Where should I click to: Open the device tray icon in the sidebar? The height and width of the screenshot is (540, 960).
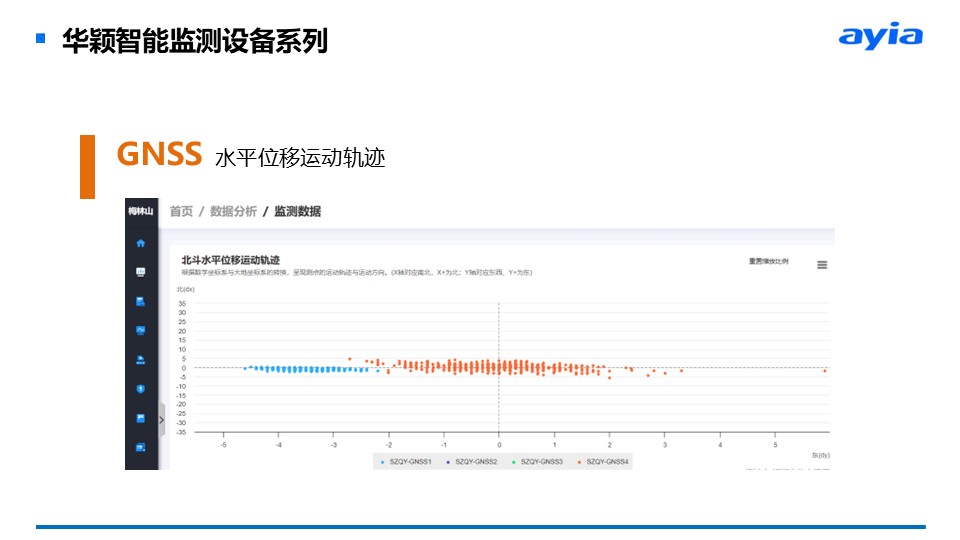(141, 359)
